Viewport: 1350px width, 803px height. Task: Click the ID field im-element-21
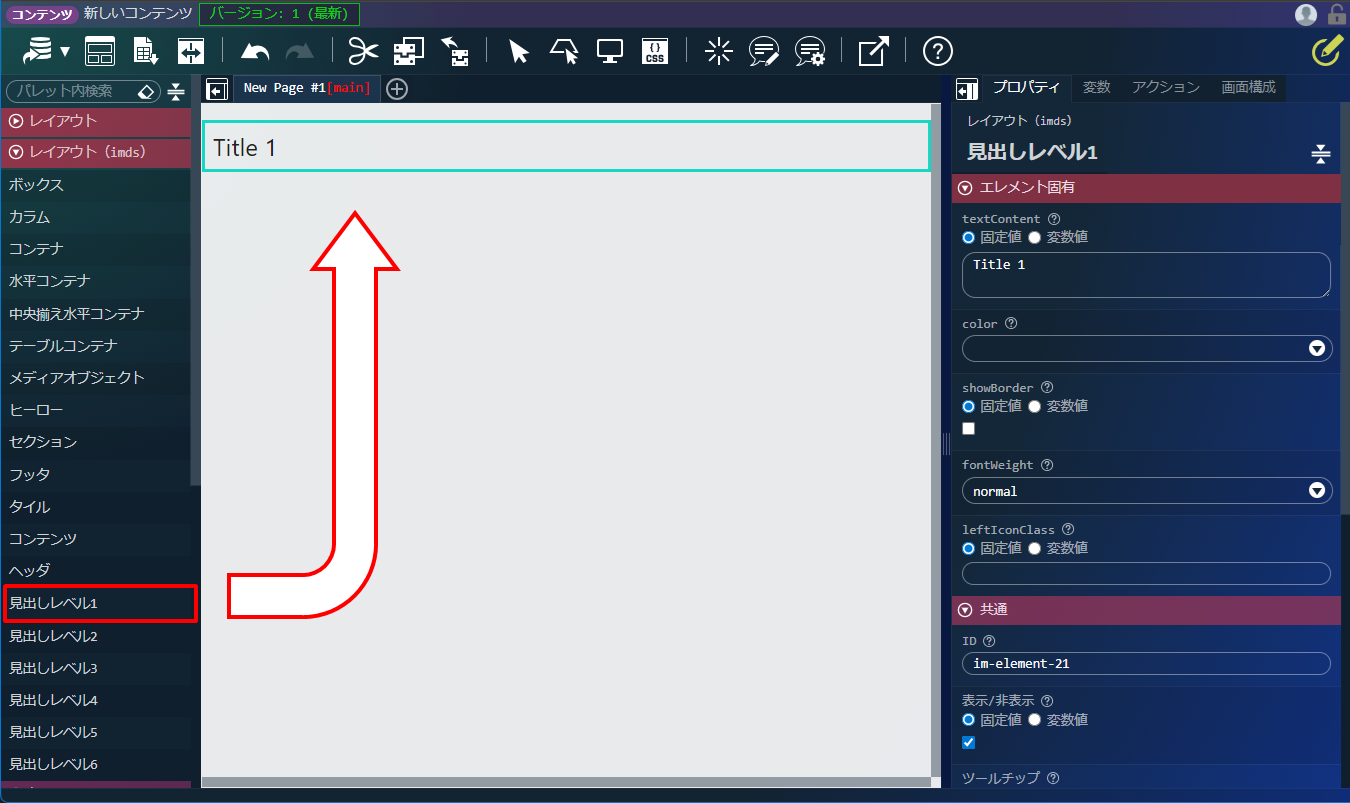click(1146, 664)
